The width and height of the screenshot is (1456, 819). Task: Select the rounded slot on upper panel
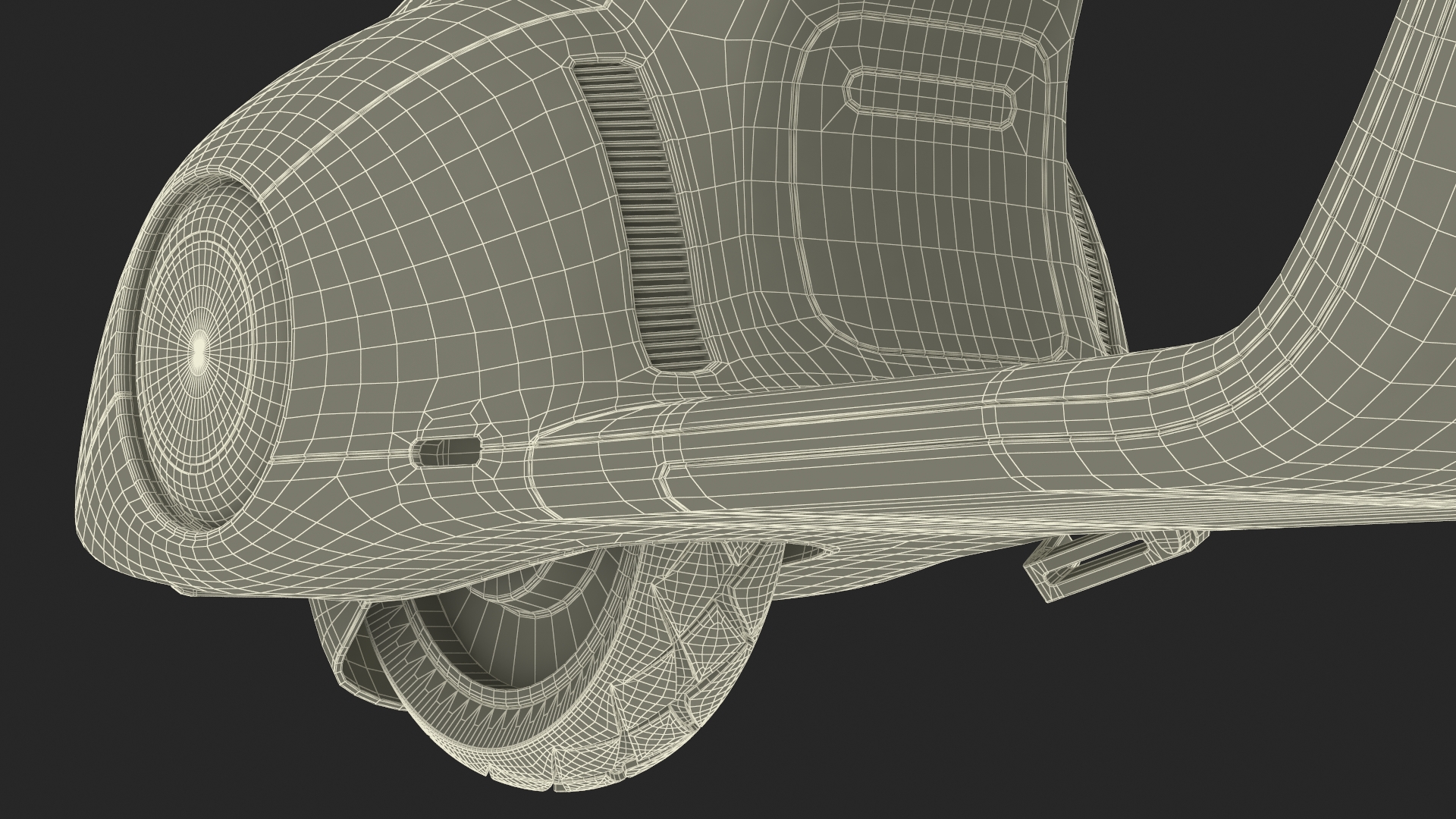click(x=931, y=99)
